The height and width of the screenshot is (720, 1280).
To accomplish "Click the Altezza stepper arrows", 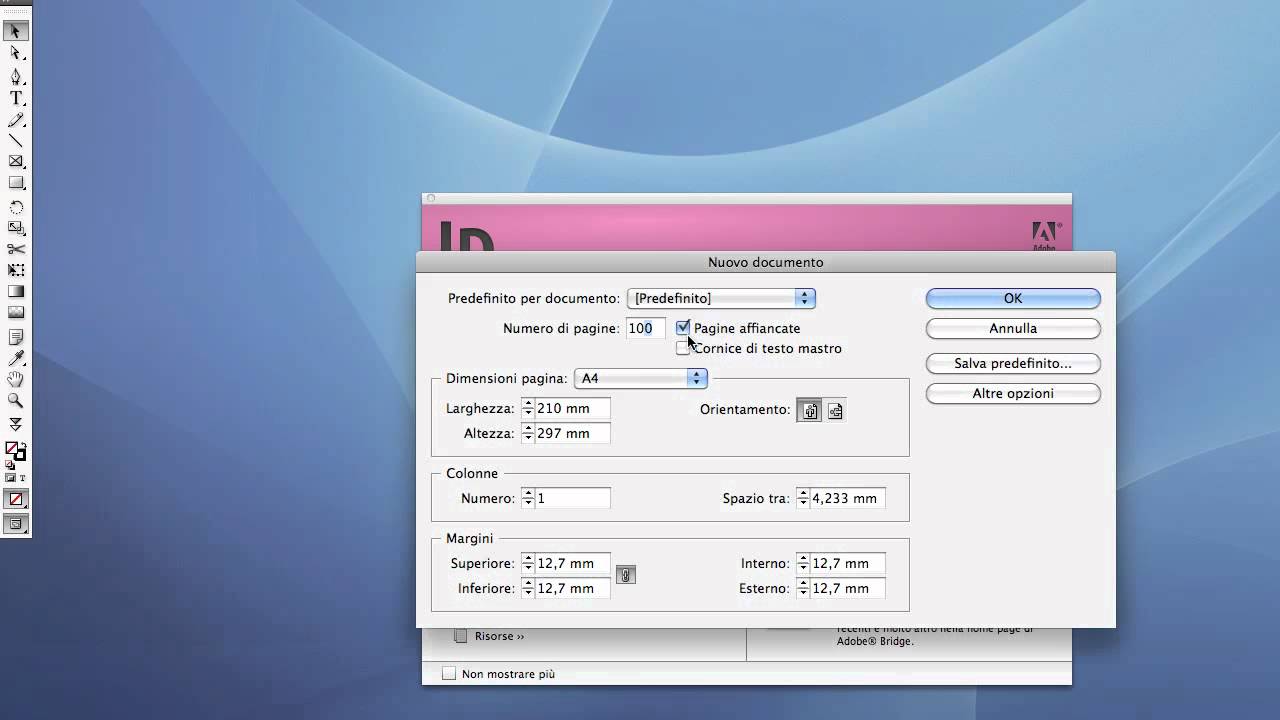I will tap(528, 433).
